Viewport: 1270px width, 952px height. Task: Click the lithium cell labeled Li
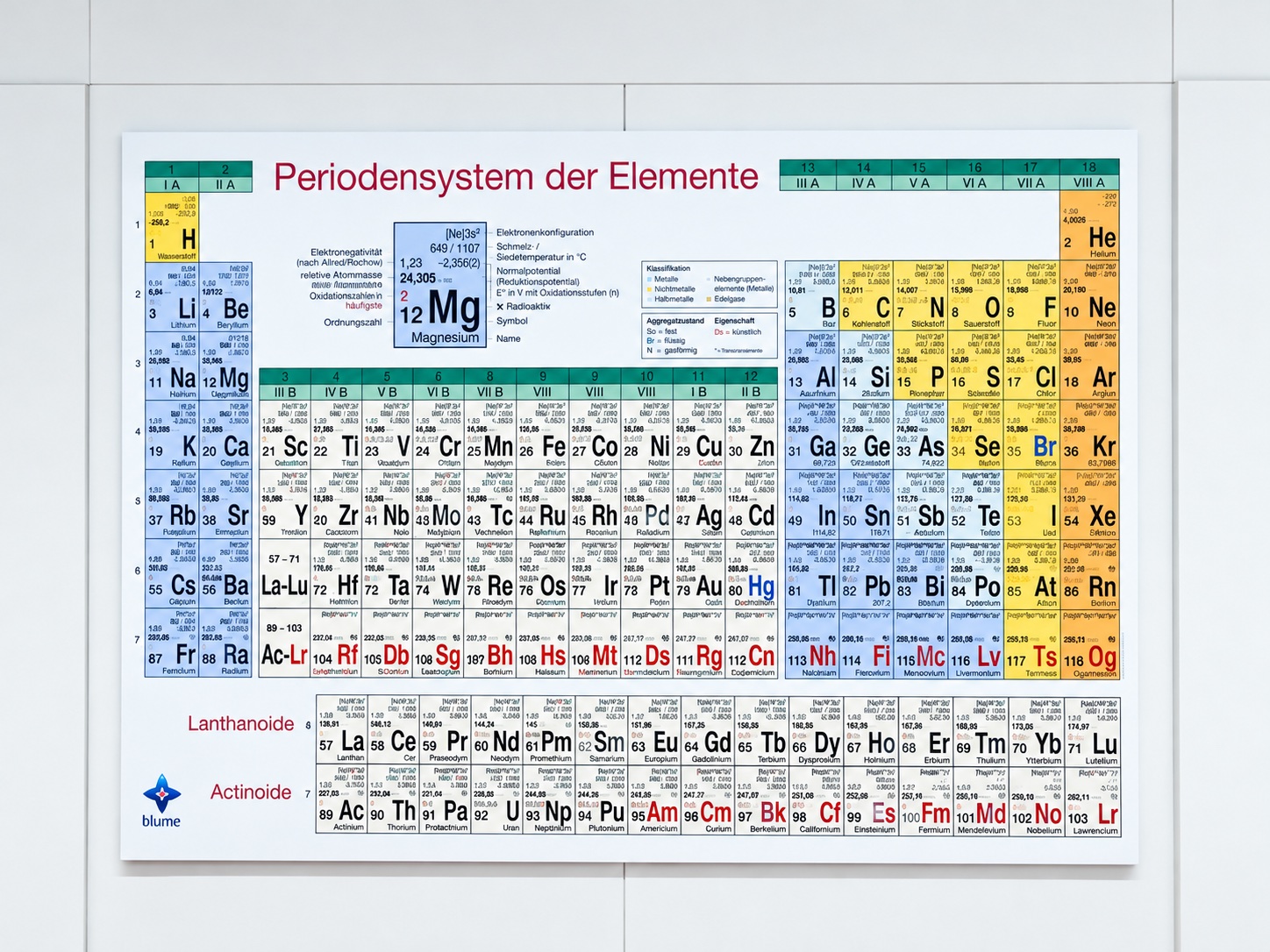click(x=172, y=296)
